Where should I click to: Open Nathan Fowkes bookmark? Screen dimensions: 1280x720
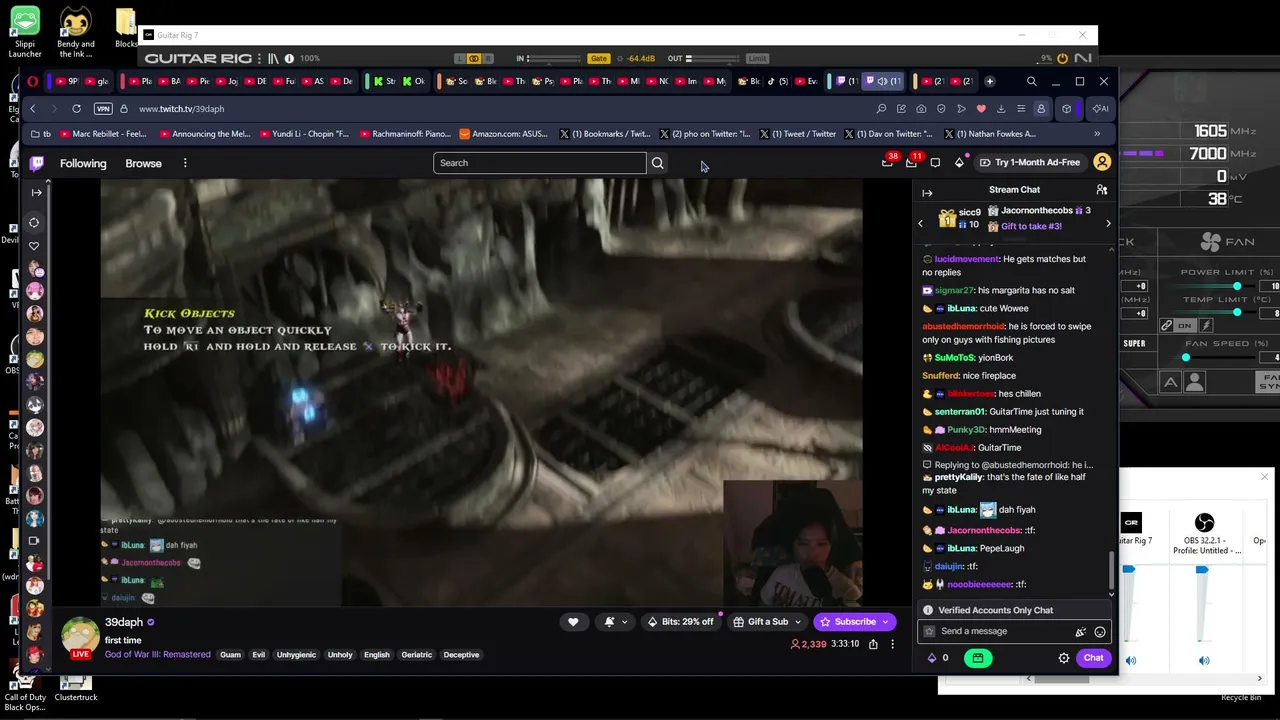989,134
